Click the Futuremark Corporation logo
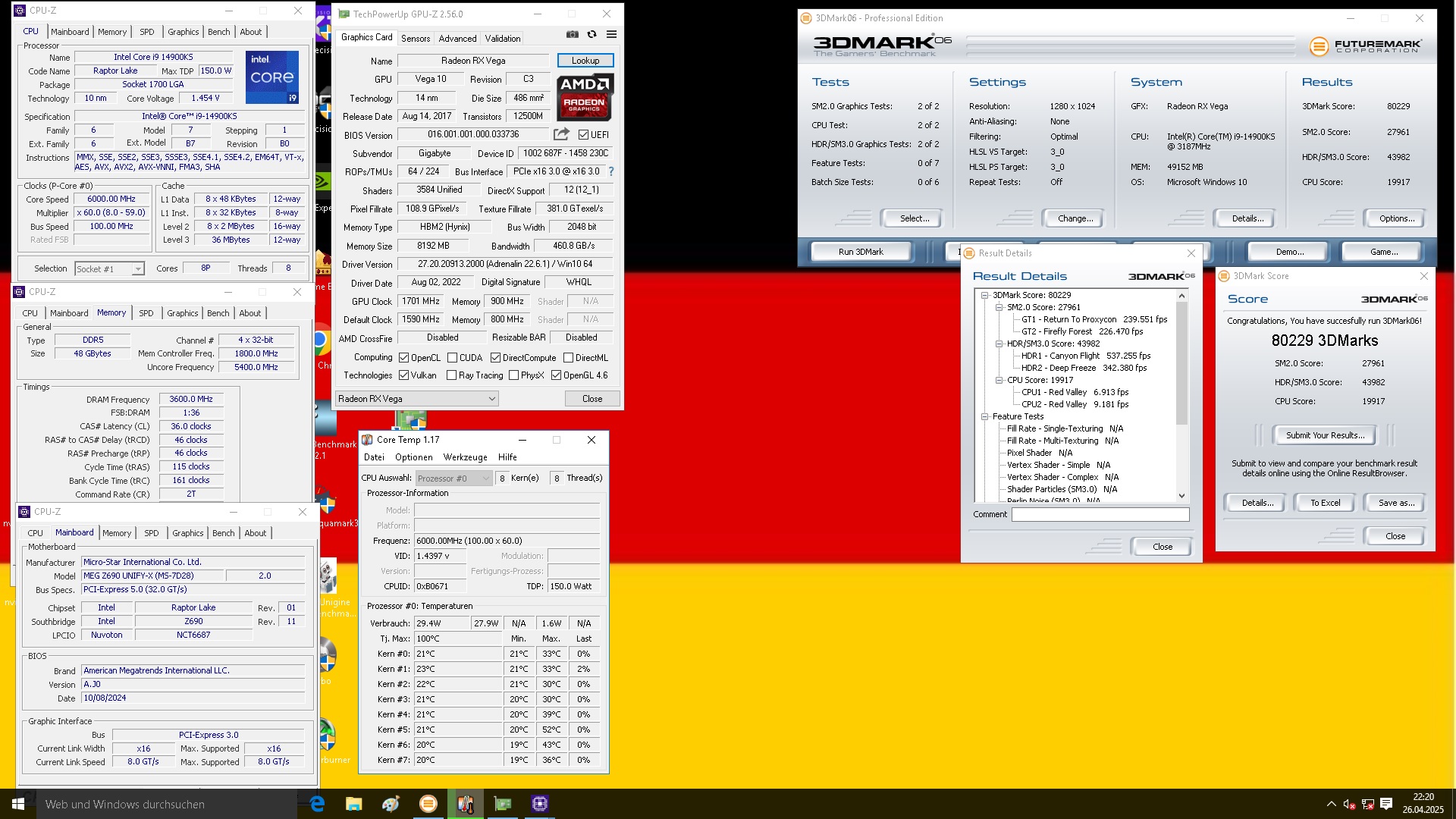1456x819 pixels. tap(1365, 45)
